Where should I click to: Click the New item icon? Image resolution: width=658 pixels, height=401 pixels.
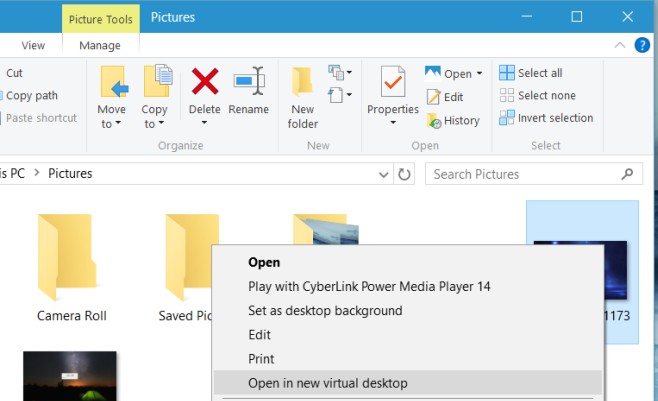(336, 72)
